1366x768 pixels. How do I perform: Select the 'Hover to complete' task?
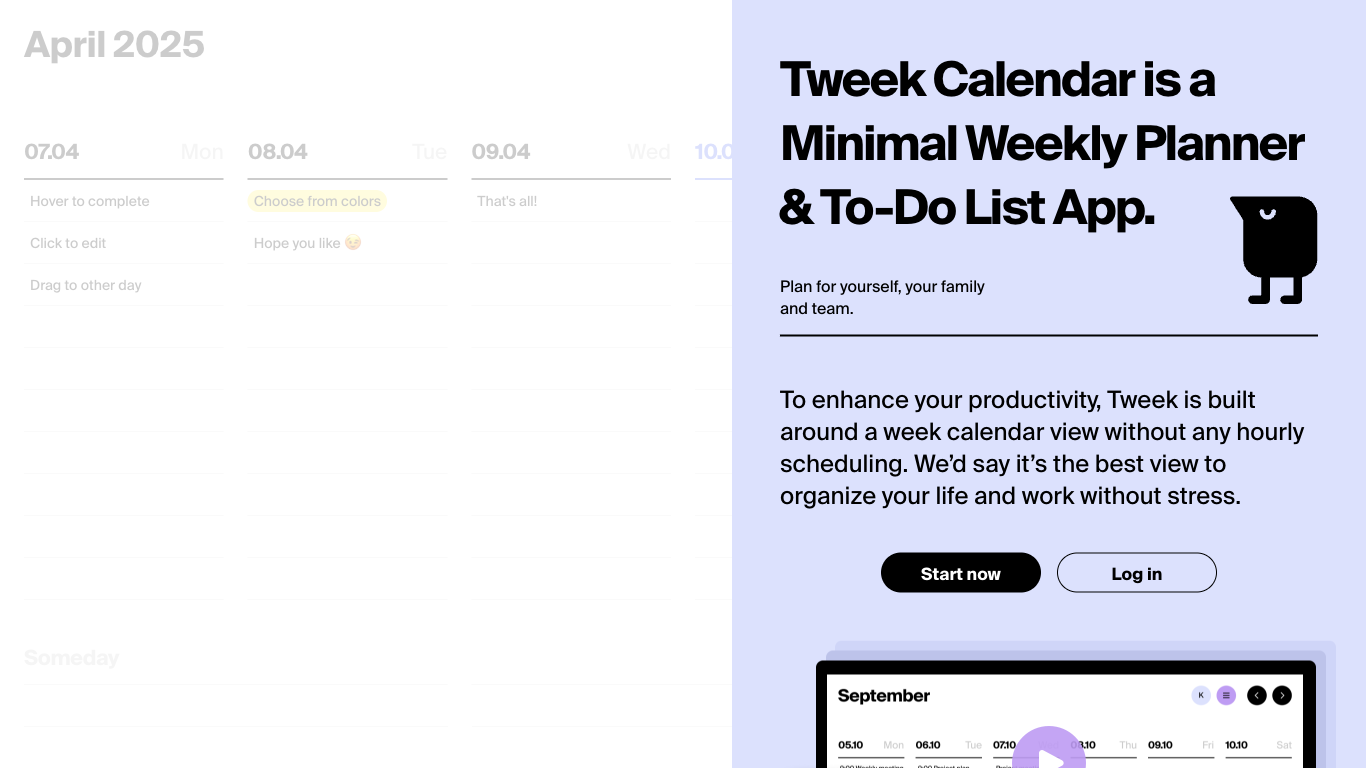click(x=124, y=201)
